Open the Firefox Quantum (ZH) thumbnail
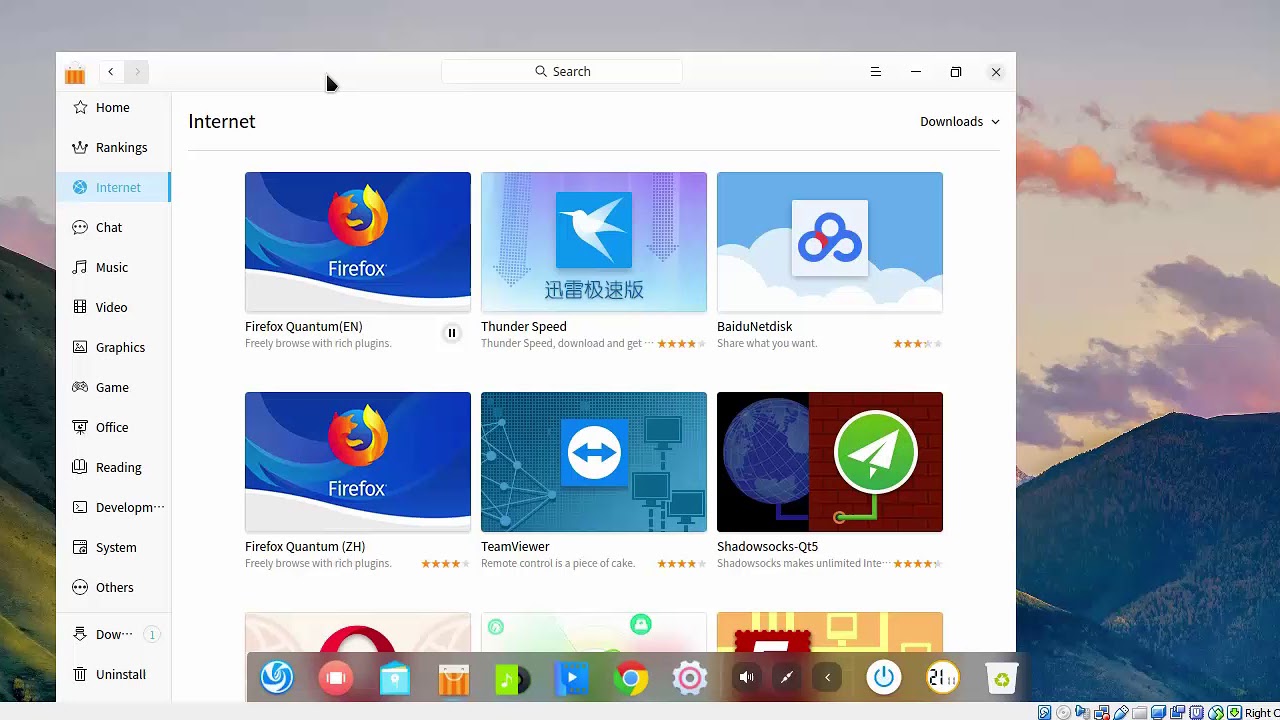This screenshot has height=720, width=1280. click(x=358, y=462)
